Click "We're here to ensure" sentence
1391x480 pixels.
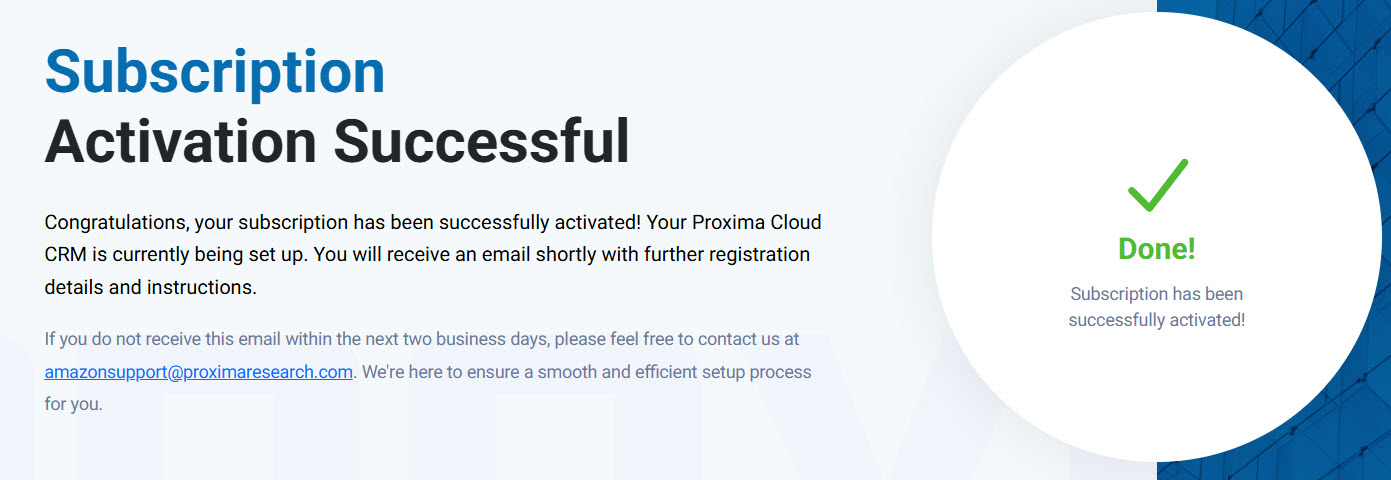point(440,372)
